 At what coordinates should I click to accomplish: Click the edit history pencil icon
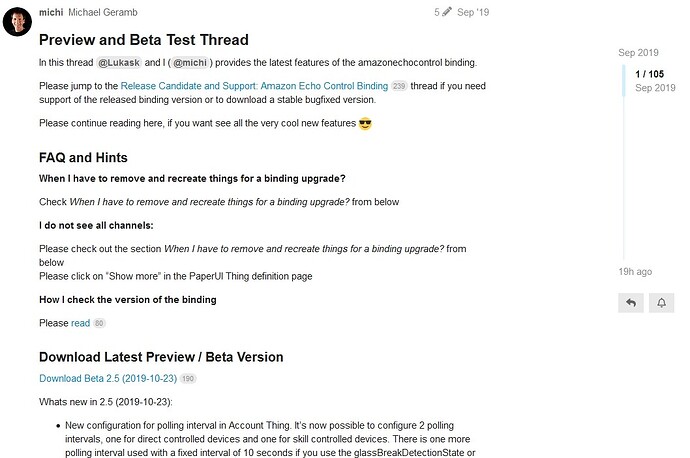[x=446, y=12]
